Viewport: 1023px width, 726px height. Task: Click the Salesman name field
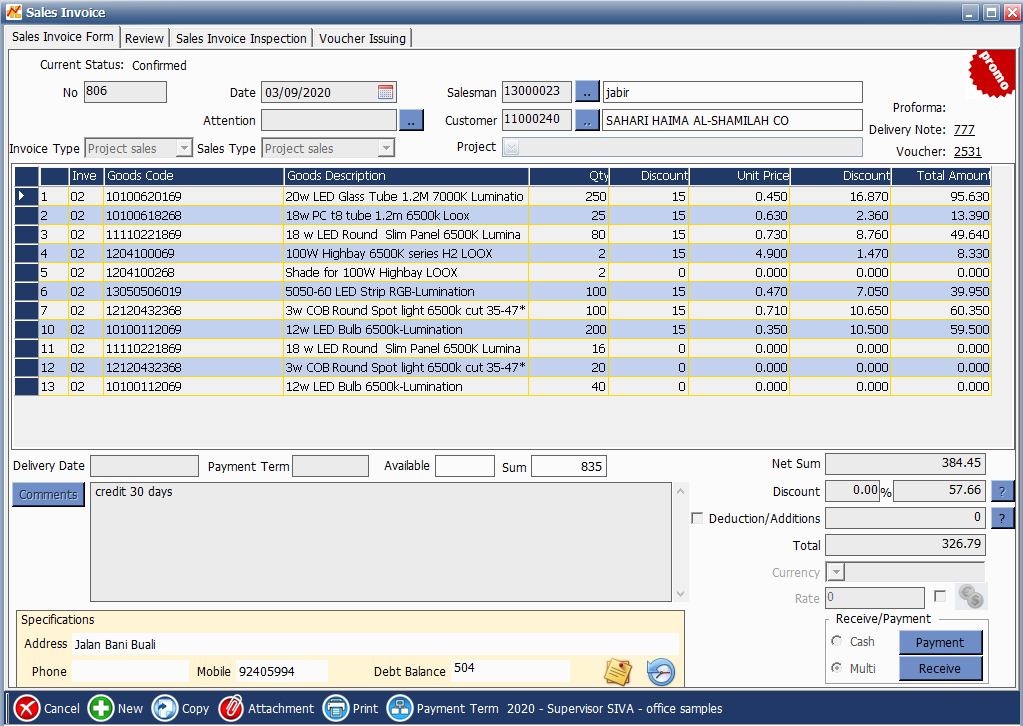point(732,92)
